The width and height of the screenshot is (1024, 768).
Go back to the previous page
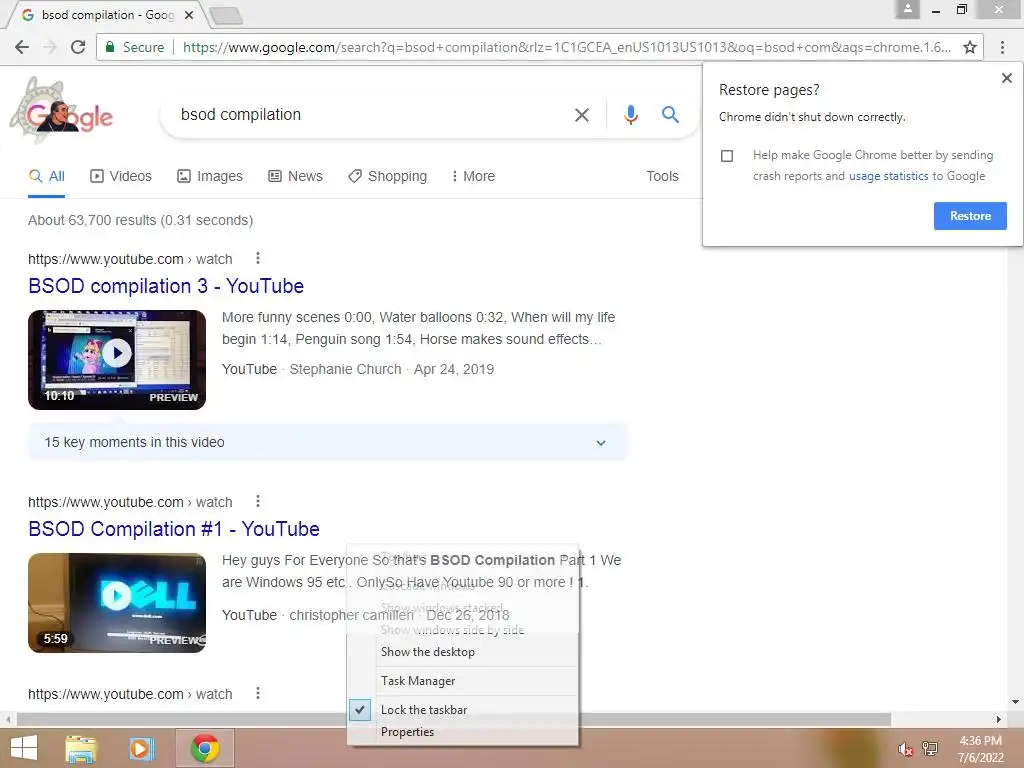(x=22, y=47)
